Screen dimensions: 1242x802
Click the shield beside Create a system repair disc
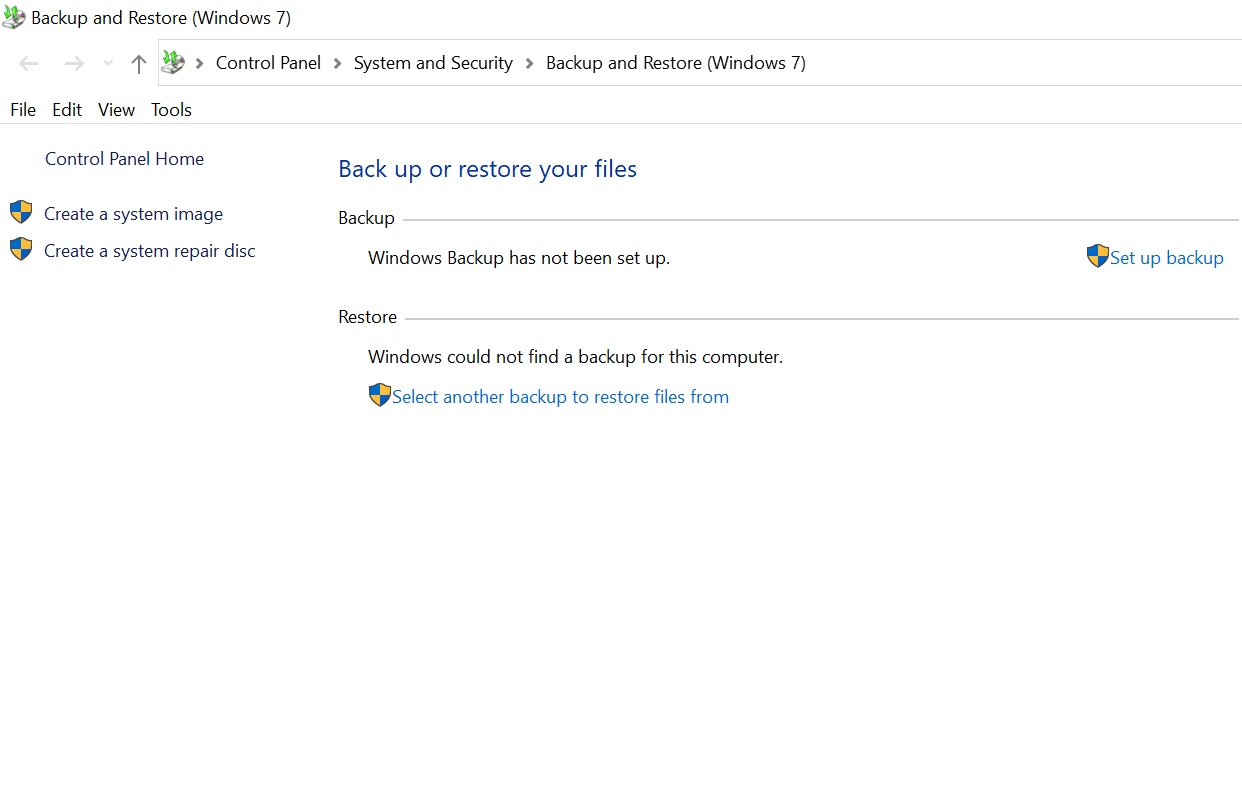[21, 249]
